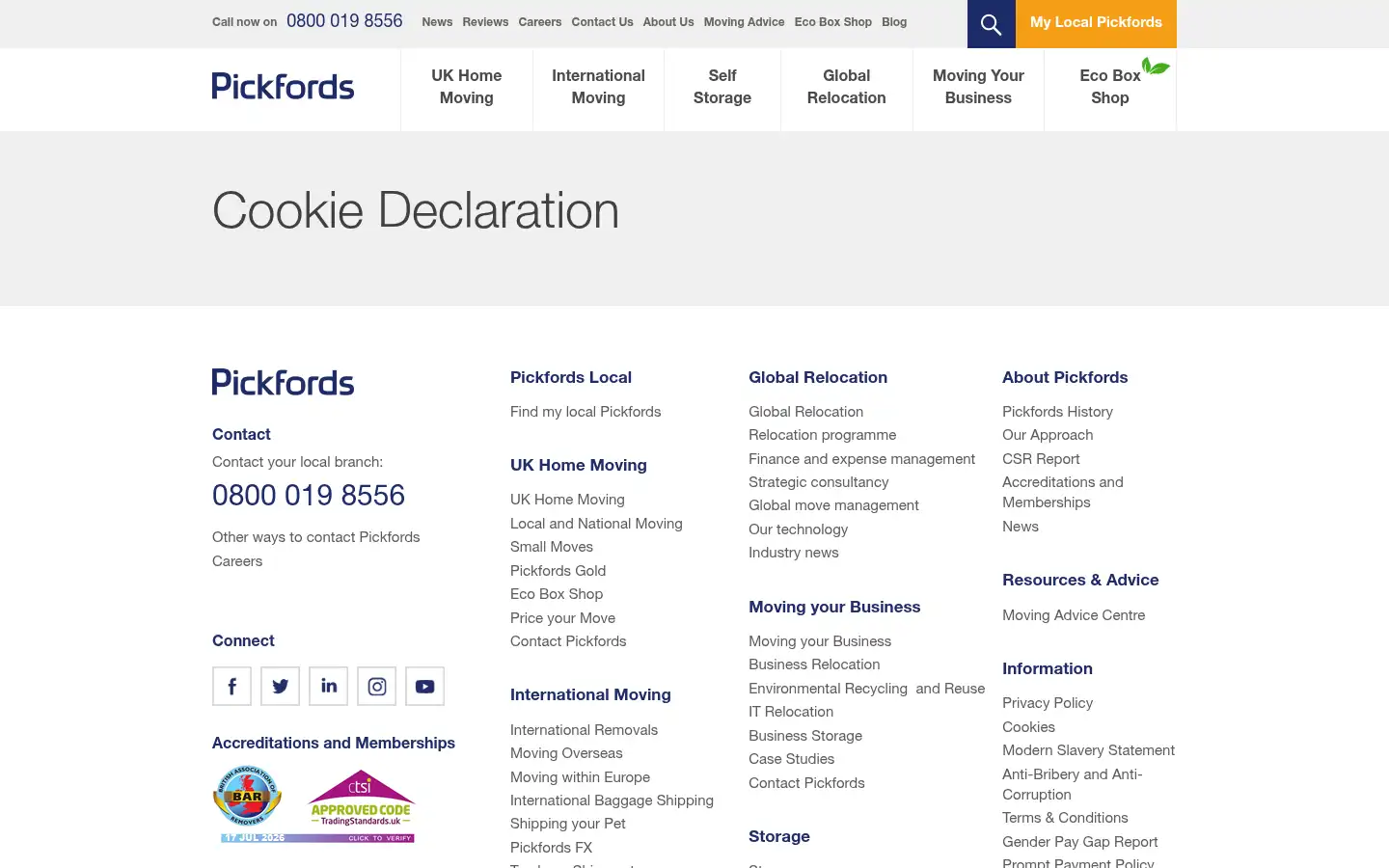This screenshot has width=1389, height=868.
Task: Open Price your Move link
Action: click(x=562, y=618)
